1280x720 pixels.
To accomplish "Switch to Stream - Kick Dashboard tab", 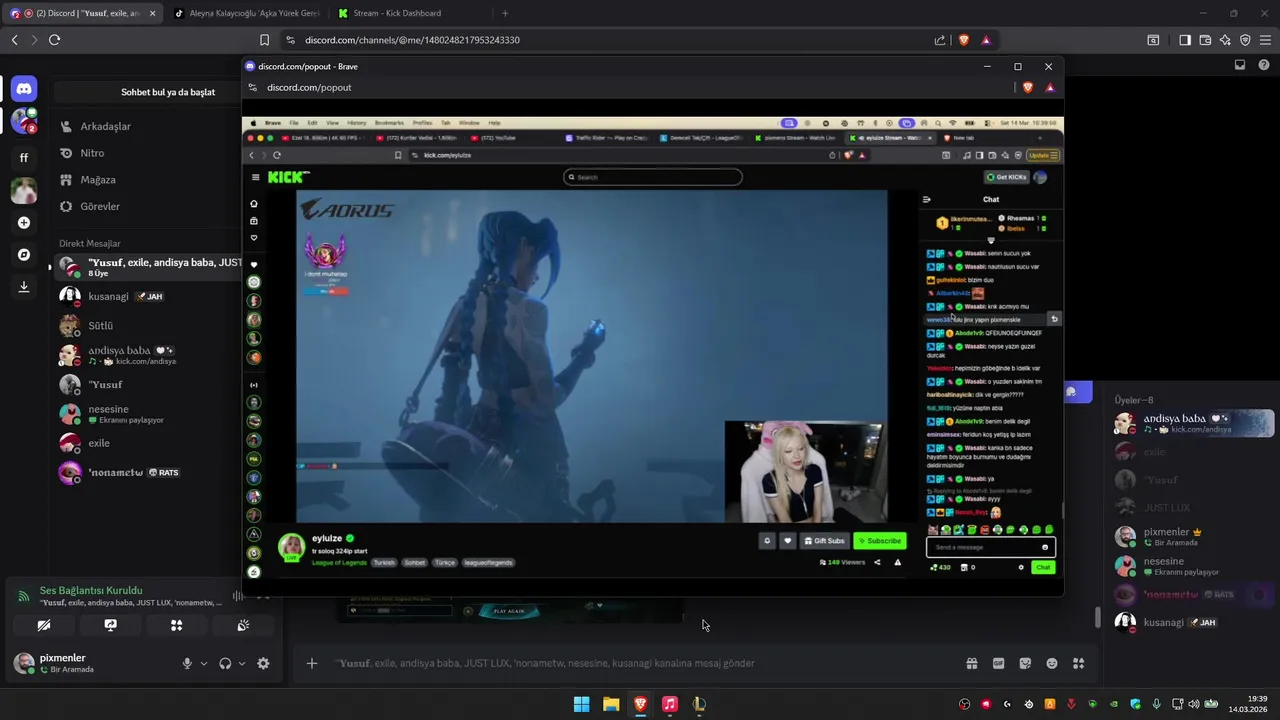I will [x=410, y=13].
